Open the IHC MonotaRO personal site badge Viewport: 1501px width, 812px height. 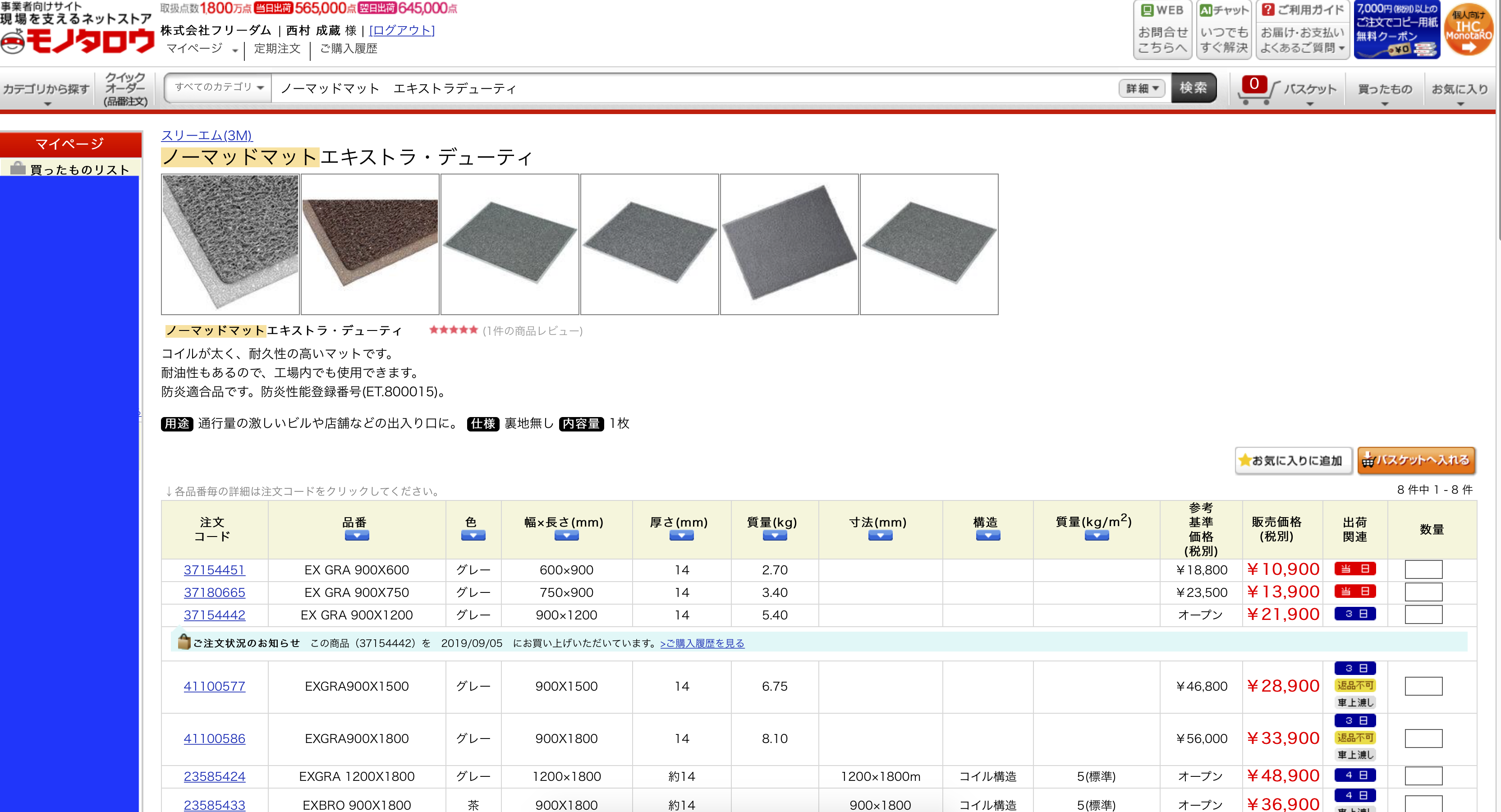coord(1469,29)
